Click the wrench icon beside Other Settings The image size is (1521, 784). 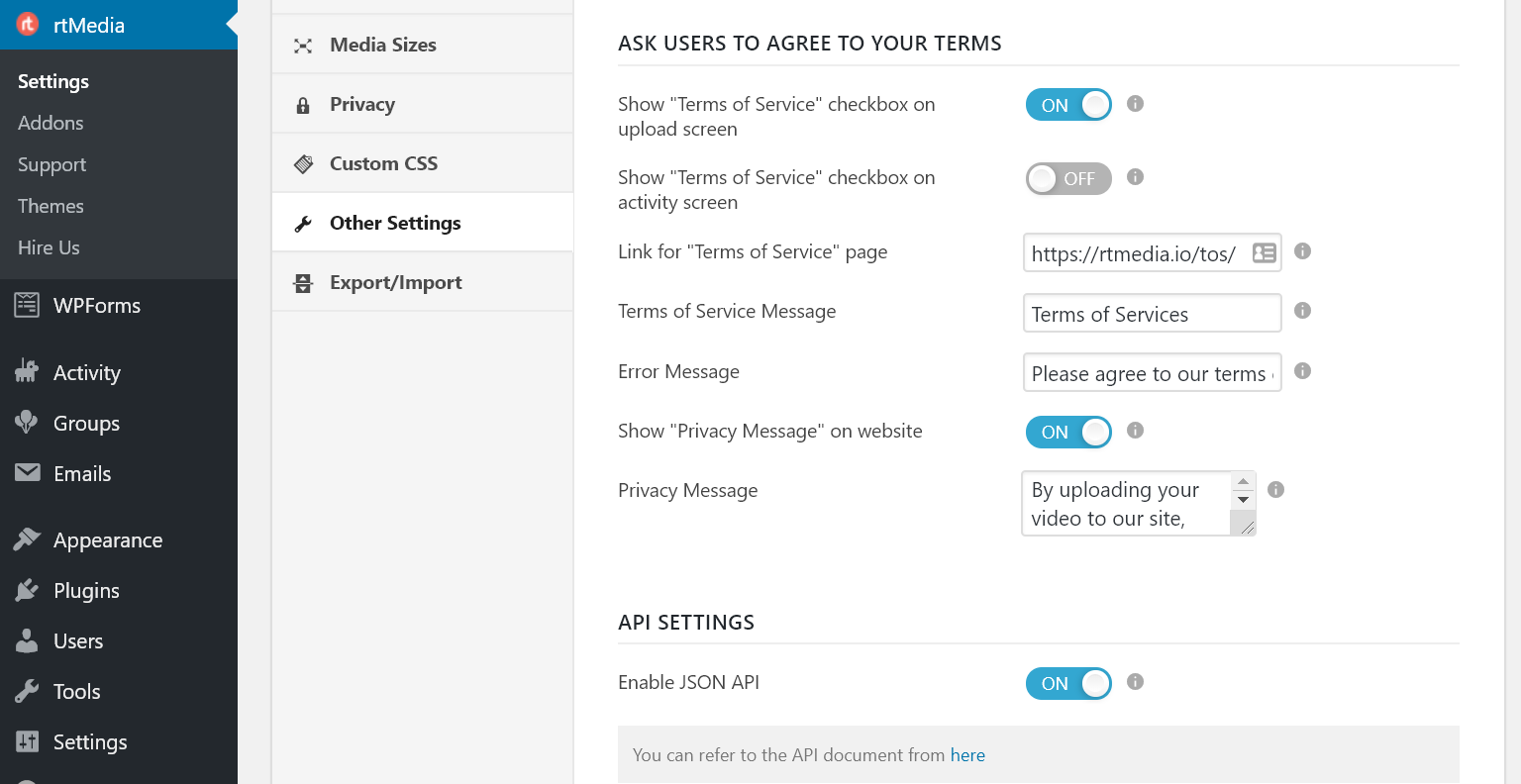coord(303,223)
